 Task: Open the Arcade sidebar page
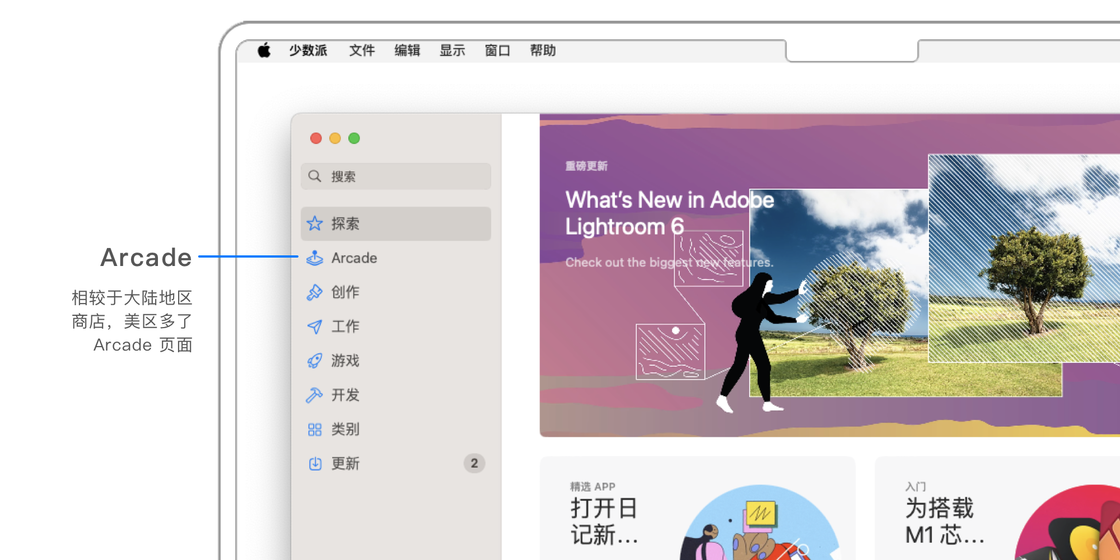pyautogui.click(x=396, y=258)
